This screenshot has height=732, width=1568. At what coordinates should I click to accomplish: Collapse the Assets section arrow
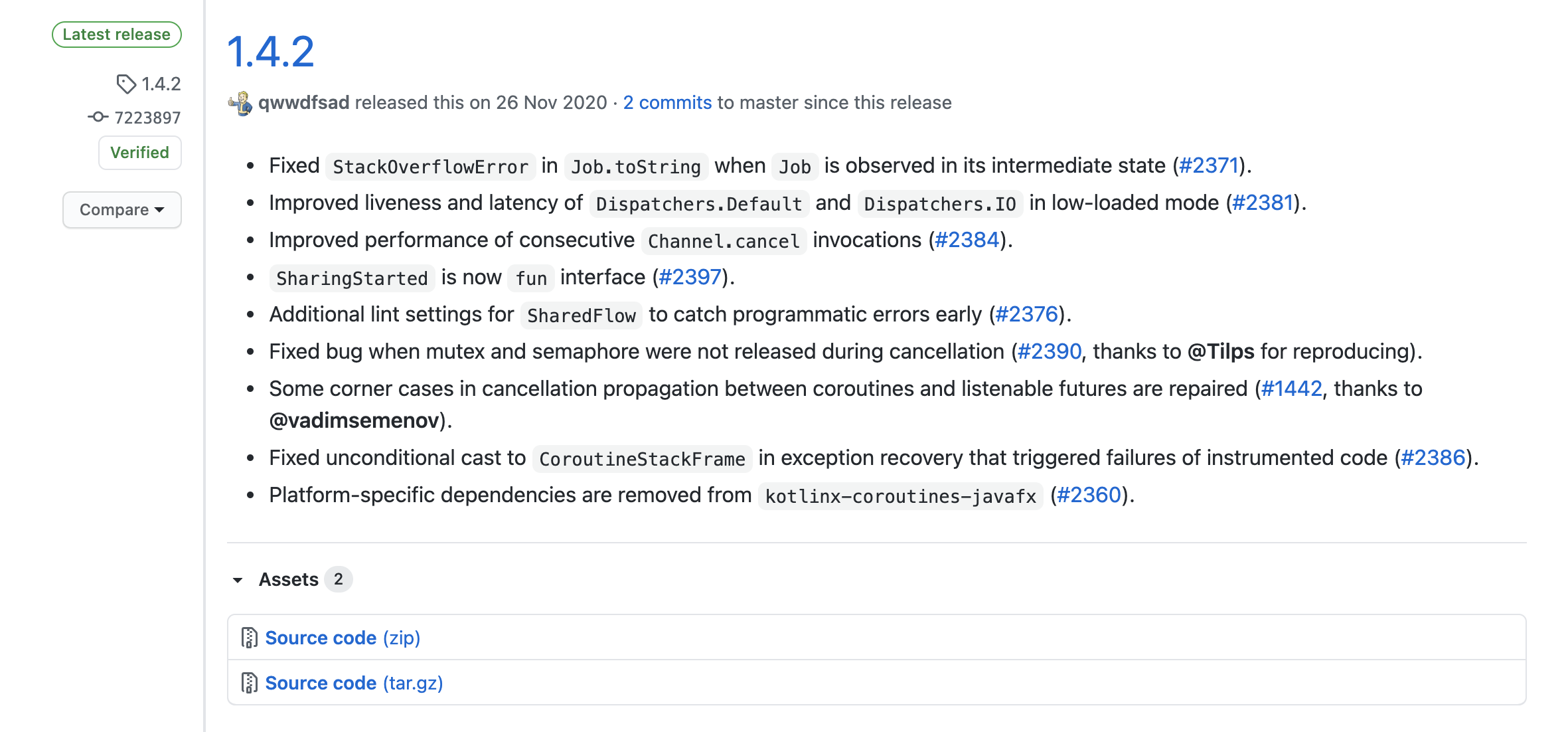(238, 580)
